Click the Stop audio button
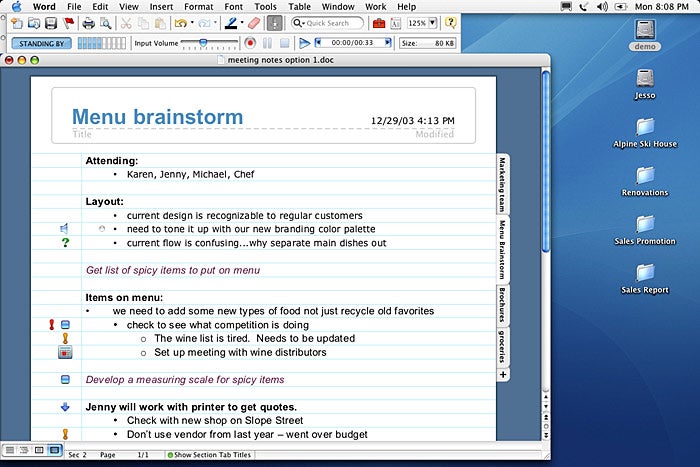This screenshot has width=700, height=467. coord(284,43)
